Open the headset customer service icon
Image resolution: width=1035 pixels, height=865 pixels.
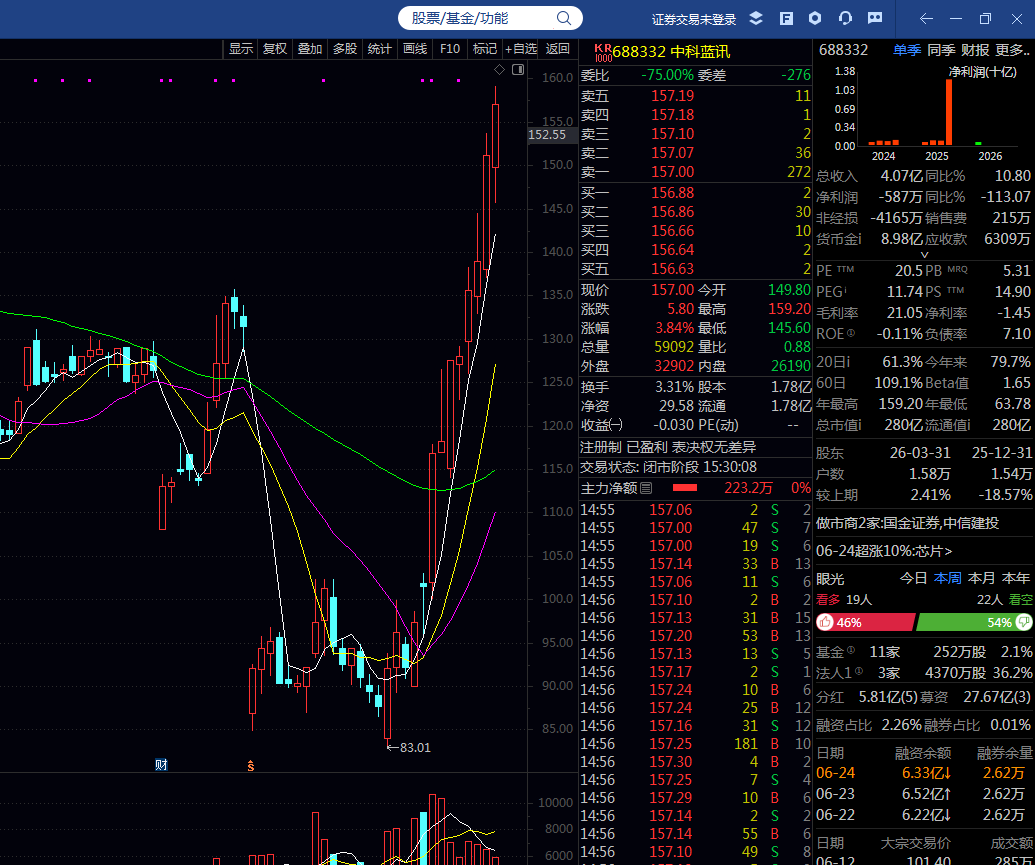(845, 18)
